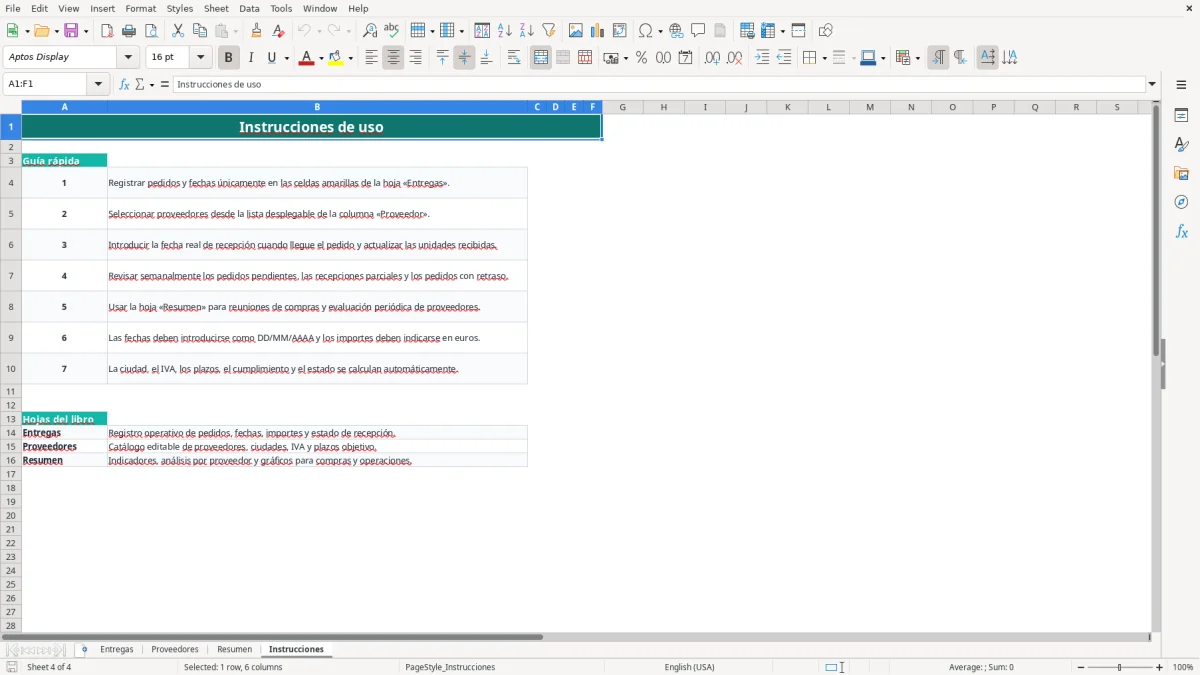This screenshot has width=1200, height=675.
Task: Select the column G header
Action: tap(622, 107)
